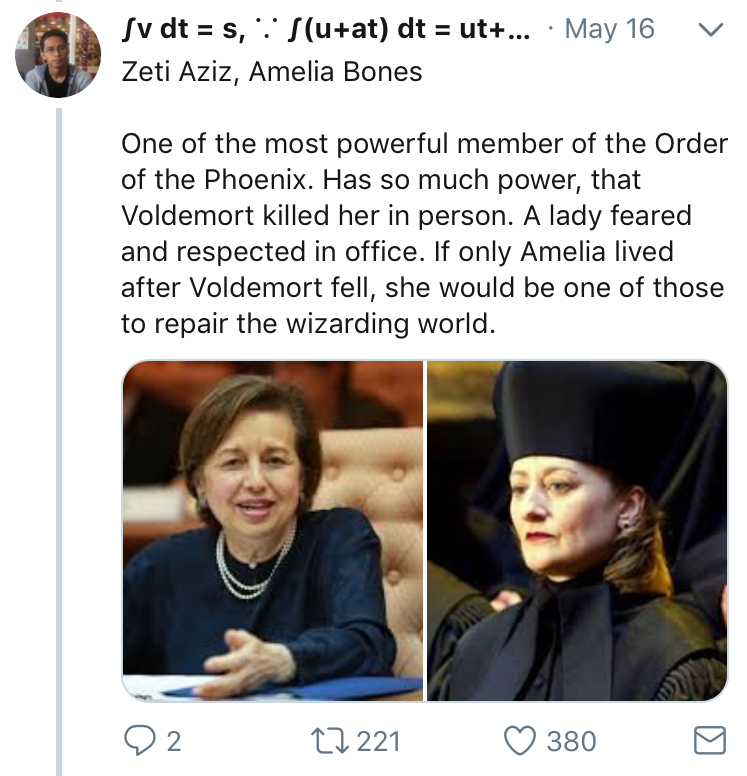This screenshot has width=747, height=776.
Task: Open the tweet options chevron menu
Action: click(708, 31)
